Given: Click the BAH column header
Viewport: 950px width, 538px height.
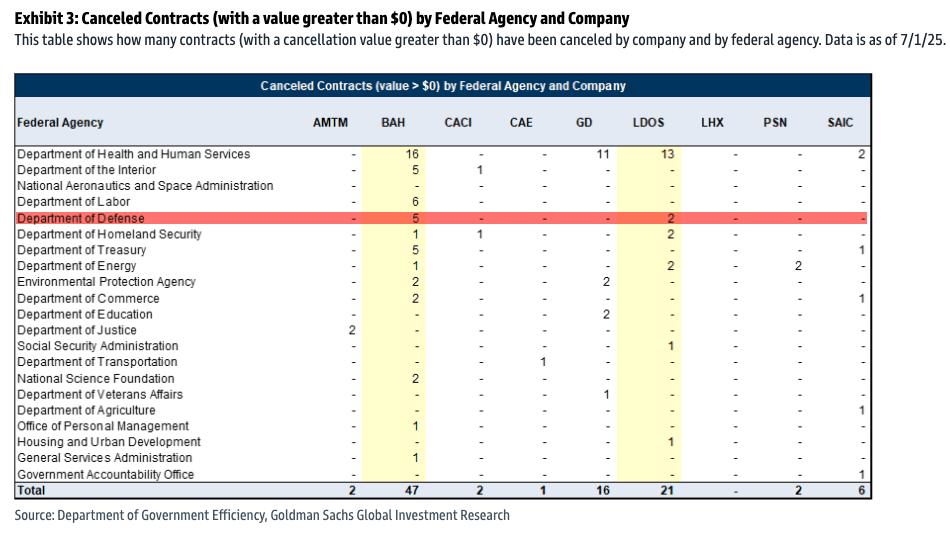Looking at the screenshot, I should (x=393, y=123).
